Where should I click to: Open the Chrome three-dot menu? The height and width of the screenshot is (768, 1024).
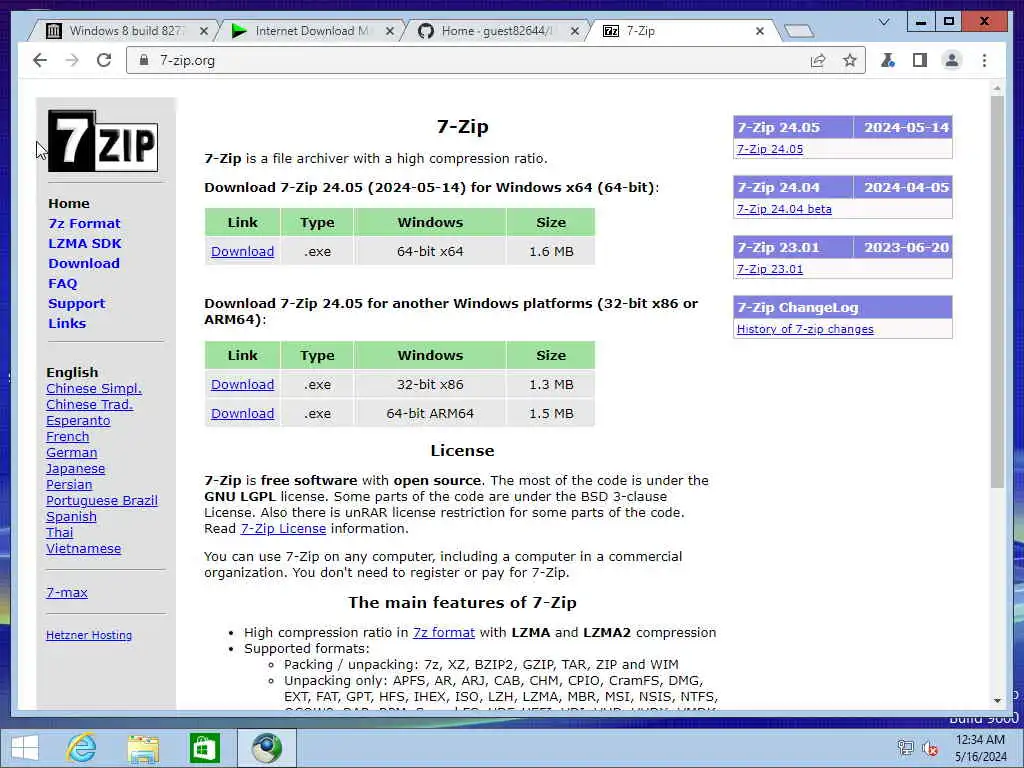click(x=984, y=60)
